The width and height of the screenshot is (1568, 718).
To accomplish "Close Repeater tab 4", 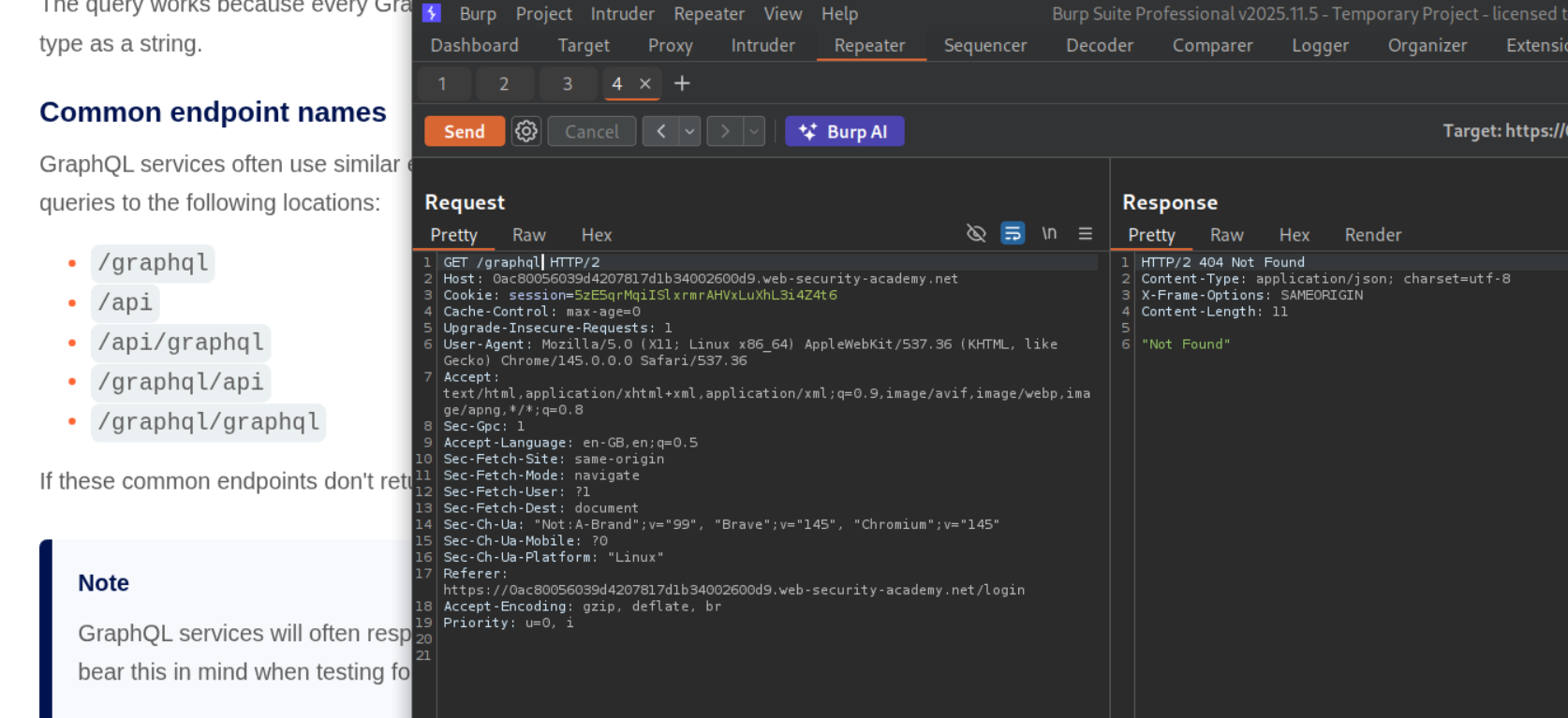I will [645, 83].
